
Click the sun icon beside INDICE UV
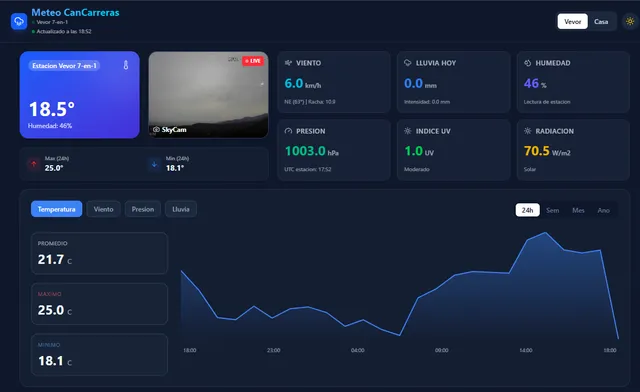407,131
